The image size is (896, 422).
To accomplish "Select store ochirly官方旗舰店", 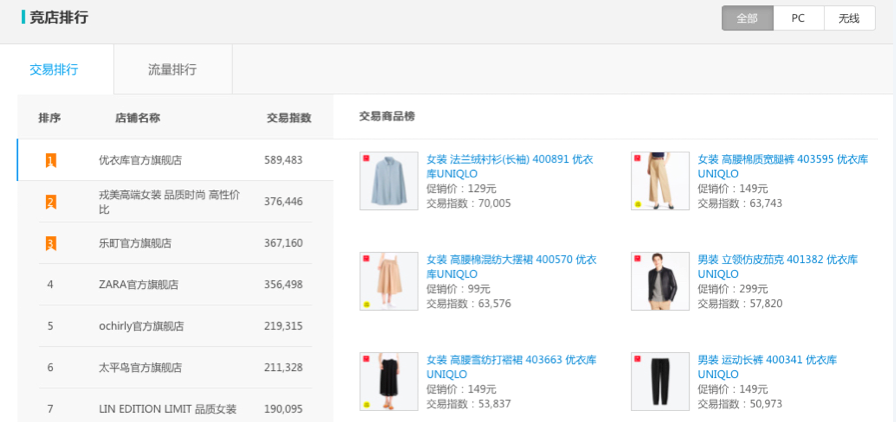I will click(141, 327).
